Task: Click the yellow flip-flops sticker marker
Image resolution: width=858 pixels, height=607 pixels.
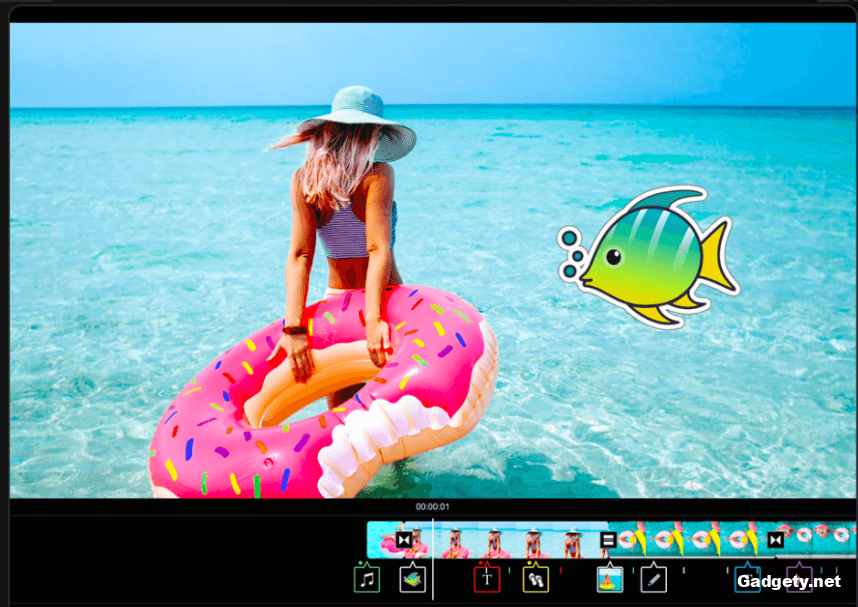Action: click(x=535, y=579)
